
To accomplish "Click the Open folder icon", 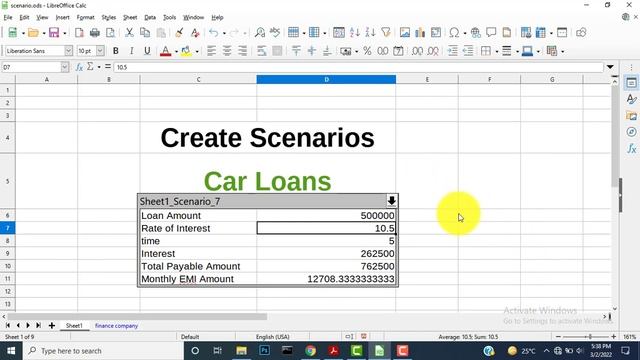I will coord(33,33).
